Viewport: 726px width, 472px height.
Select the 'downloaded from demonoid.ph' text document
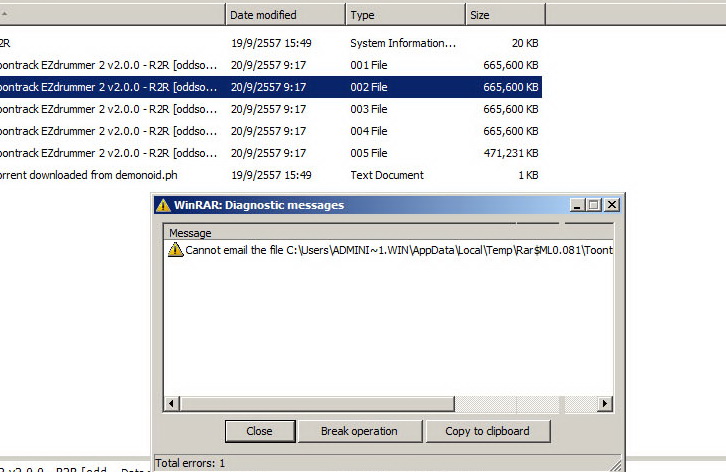(x=270, y=175)
